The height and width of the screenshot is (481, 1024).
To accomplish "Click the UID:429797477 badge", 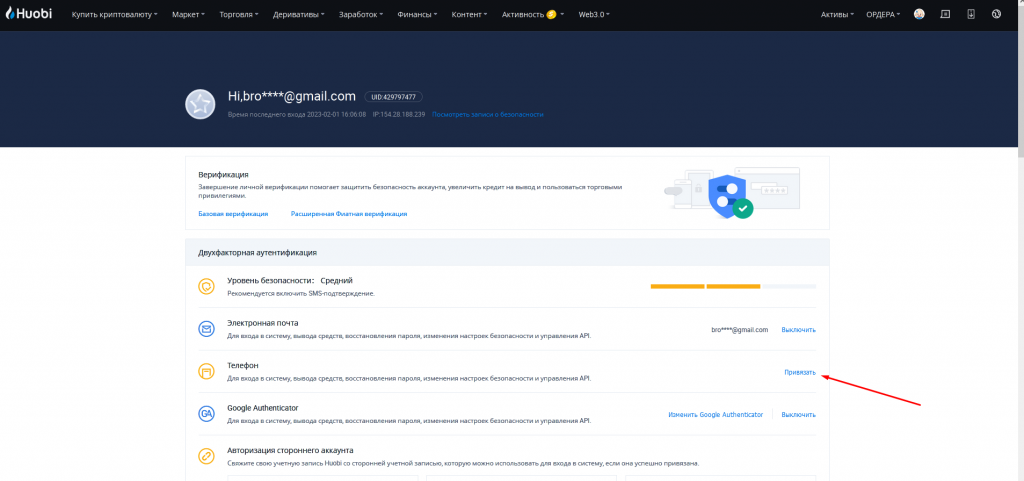I will 393,97.
